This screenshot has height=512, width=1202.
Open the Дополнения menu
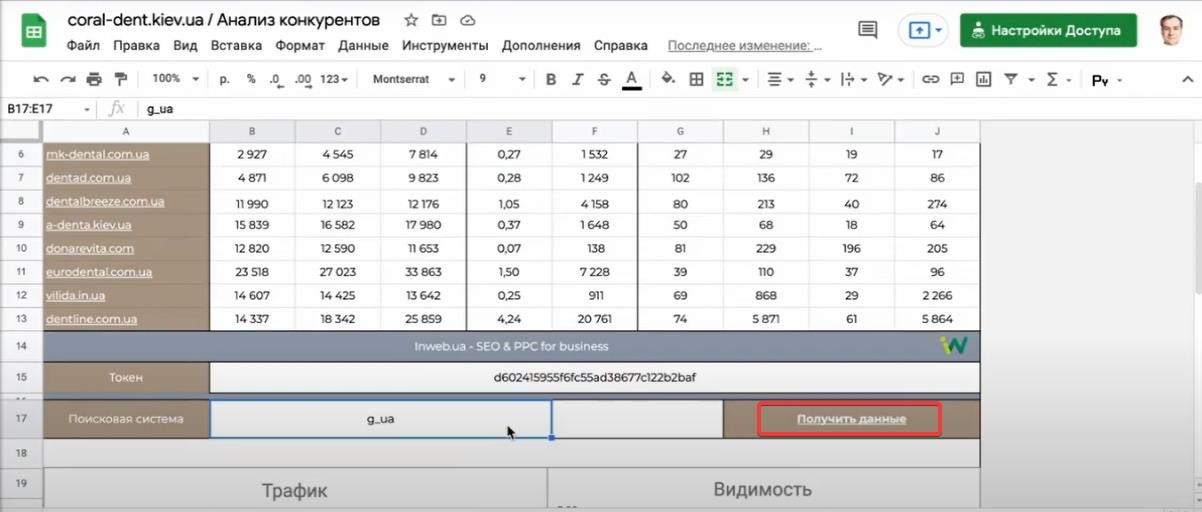coord(541,45)
